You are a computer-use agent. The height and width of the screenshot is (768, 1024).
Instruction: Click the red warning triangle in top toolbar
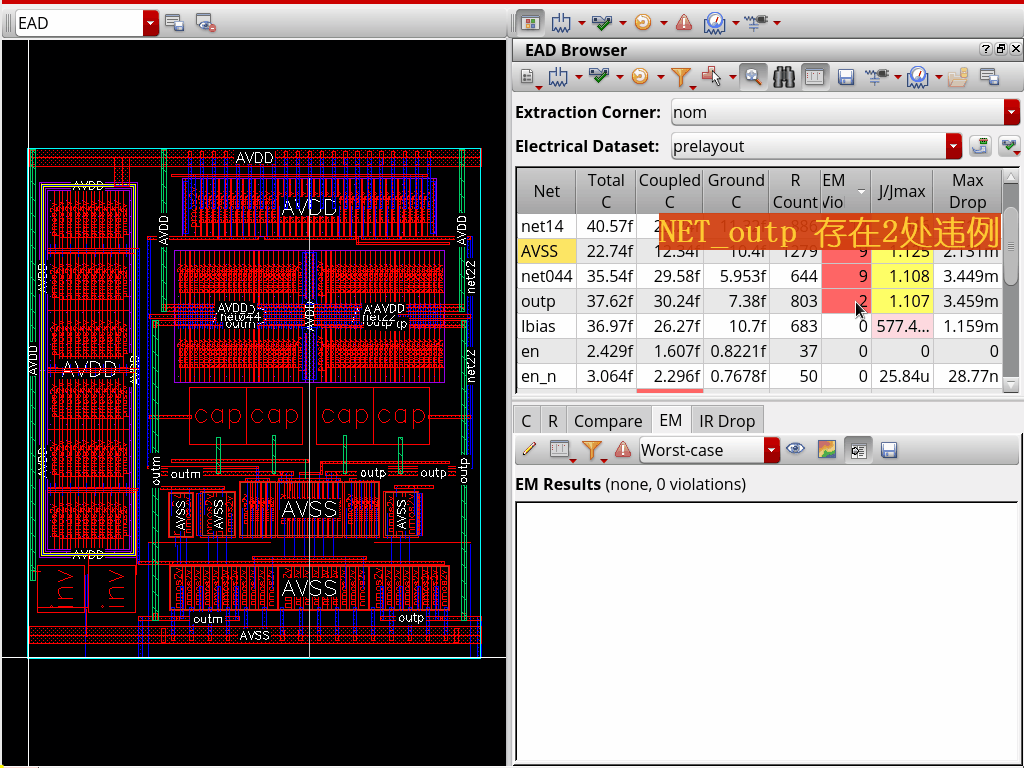[x=684, y=22]
